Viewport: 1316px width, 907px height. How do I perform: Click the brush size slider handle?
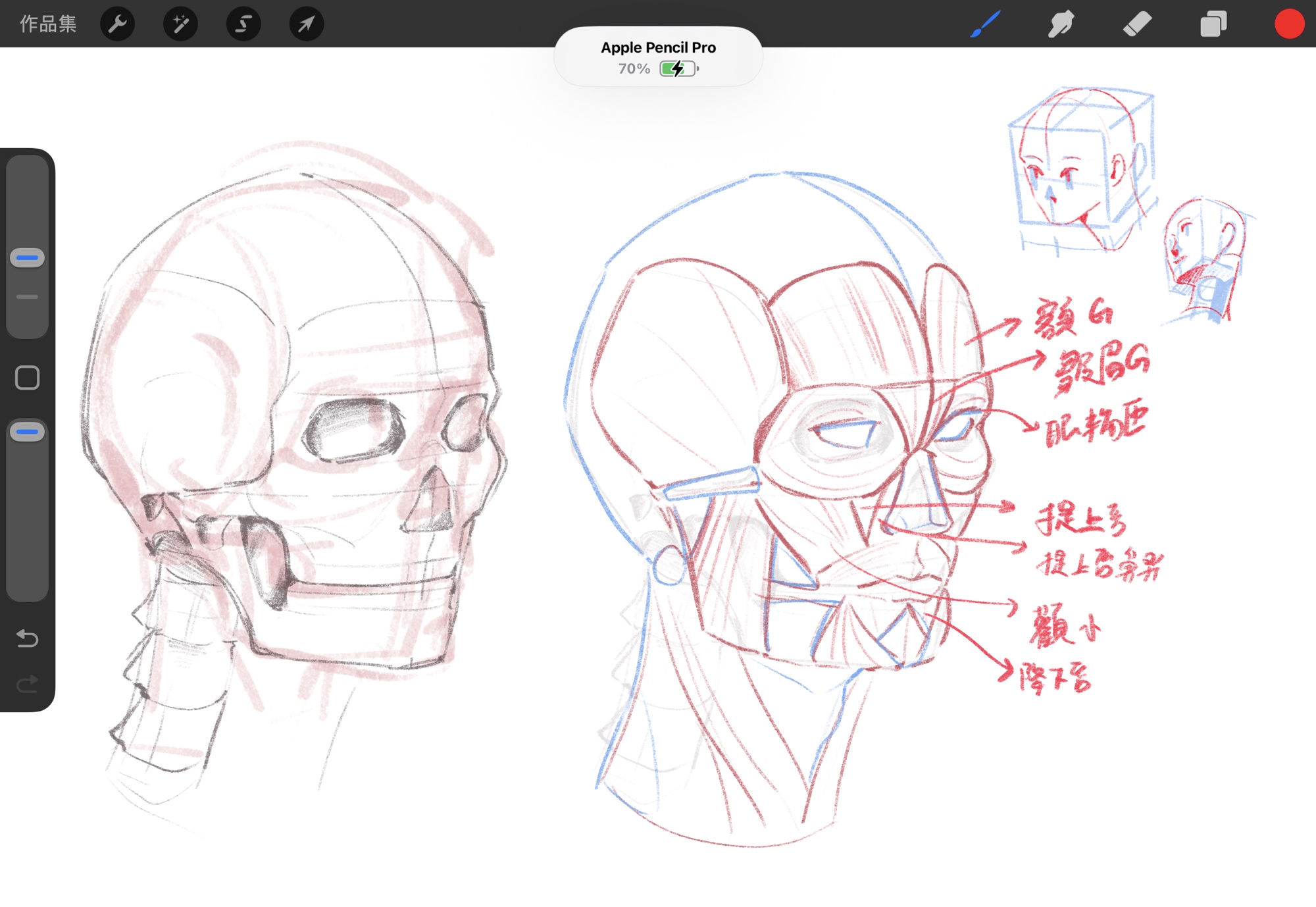(27, 257)
